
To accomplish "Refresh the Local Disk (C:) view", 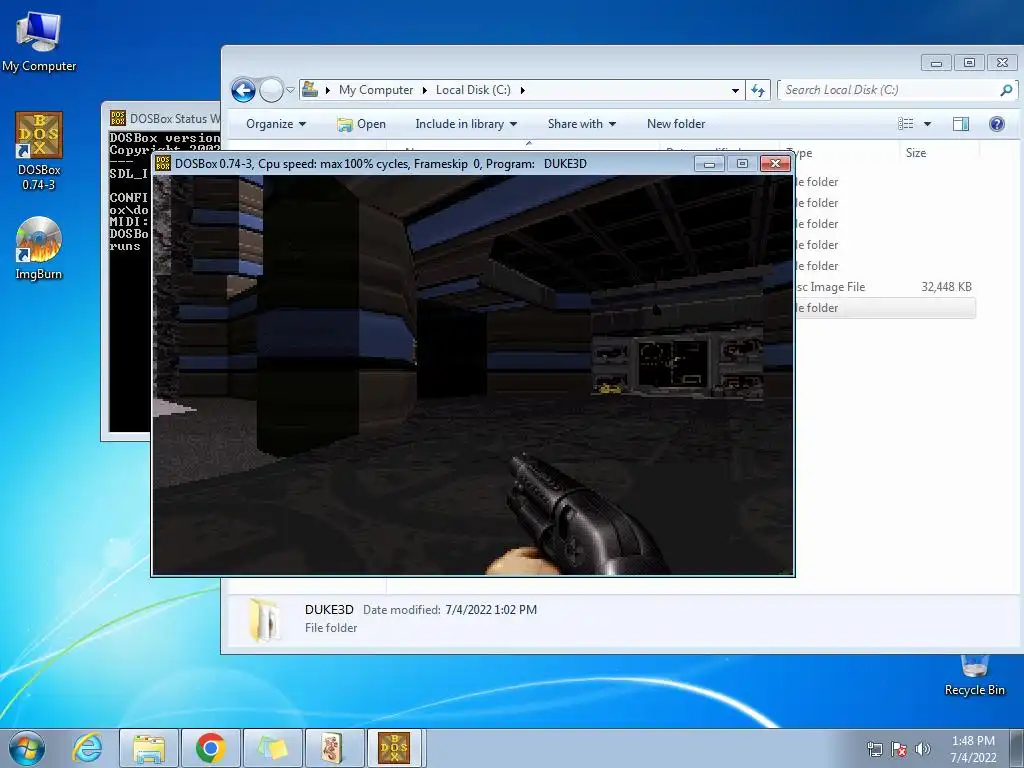I will tap(758, 90).
